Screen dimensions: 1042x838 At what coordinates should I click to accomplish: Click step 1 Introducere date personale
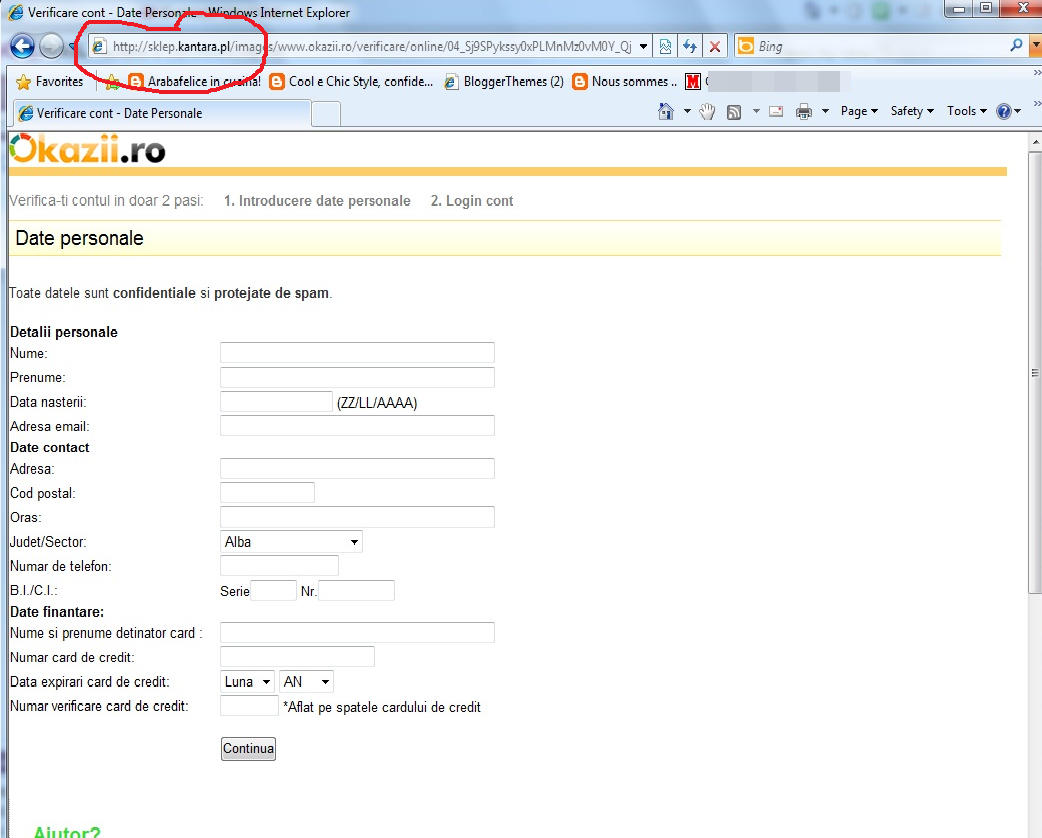click(x=317, y=201)
